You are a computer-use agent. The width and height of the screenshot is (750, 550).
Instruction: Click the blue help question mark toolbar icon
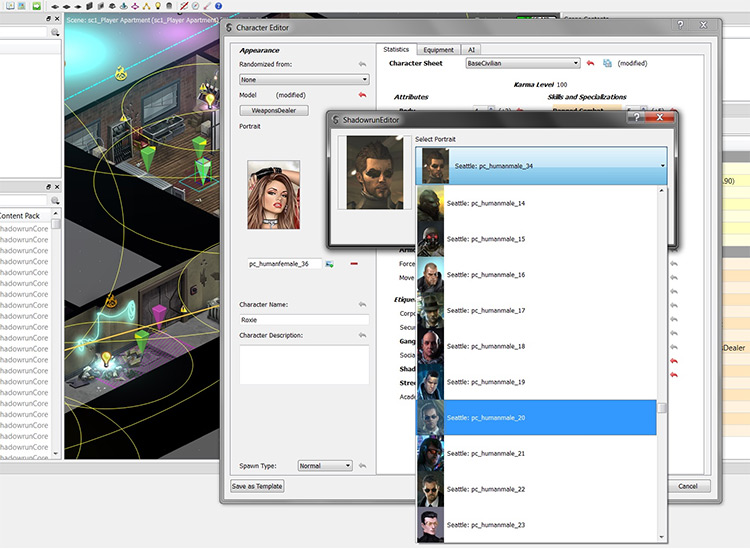tap(218, 6)
